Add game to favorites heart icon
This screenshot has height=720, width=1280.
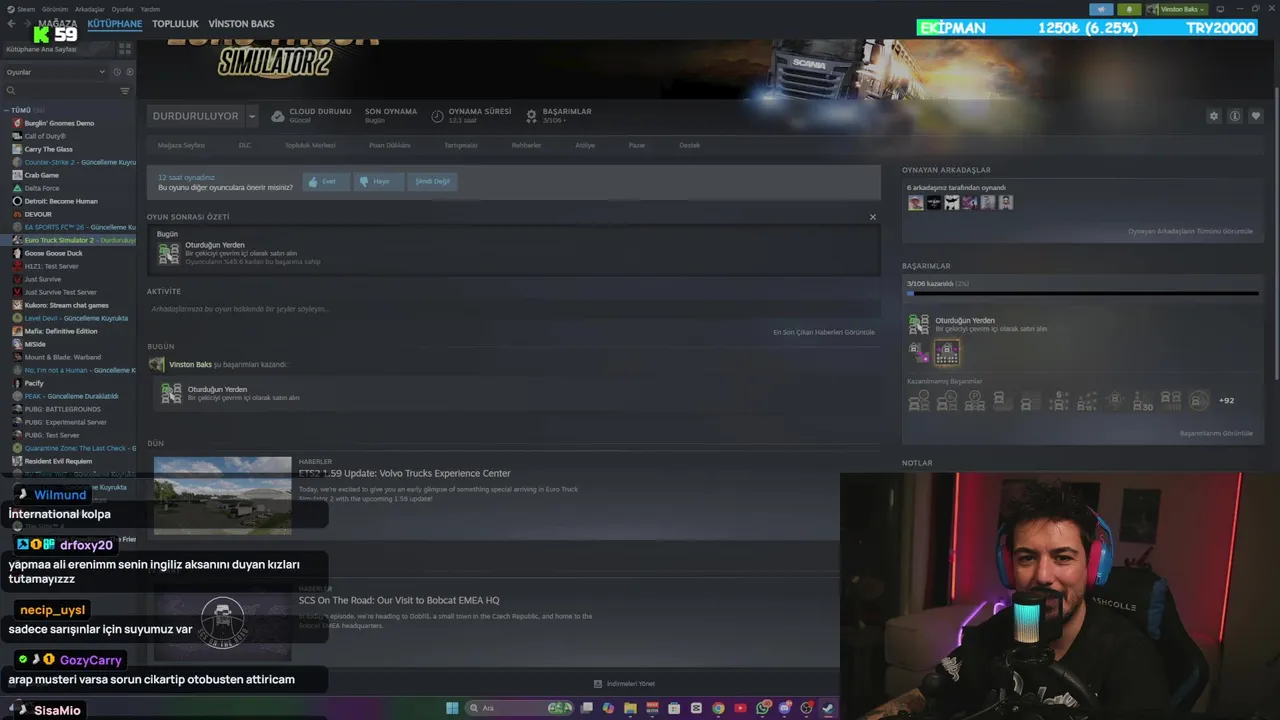pyautogui.click(x=1256, y=116)
